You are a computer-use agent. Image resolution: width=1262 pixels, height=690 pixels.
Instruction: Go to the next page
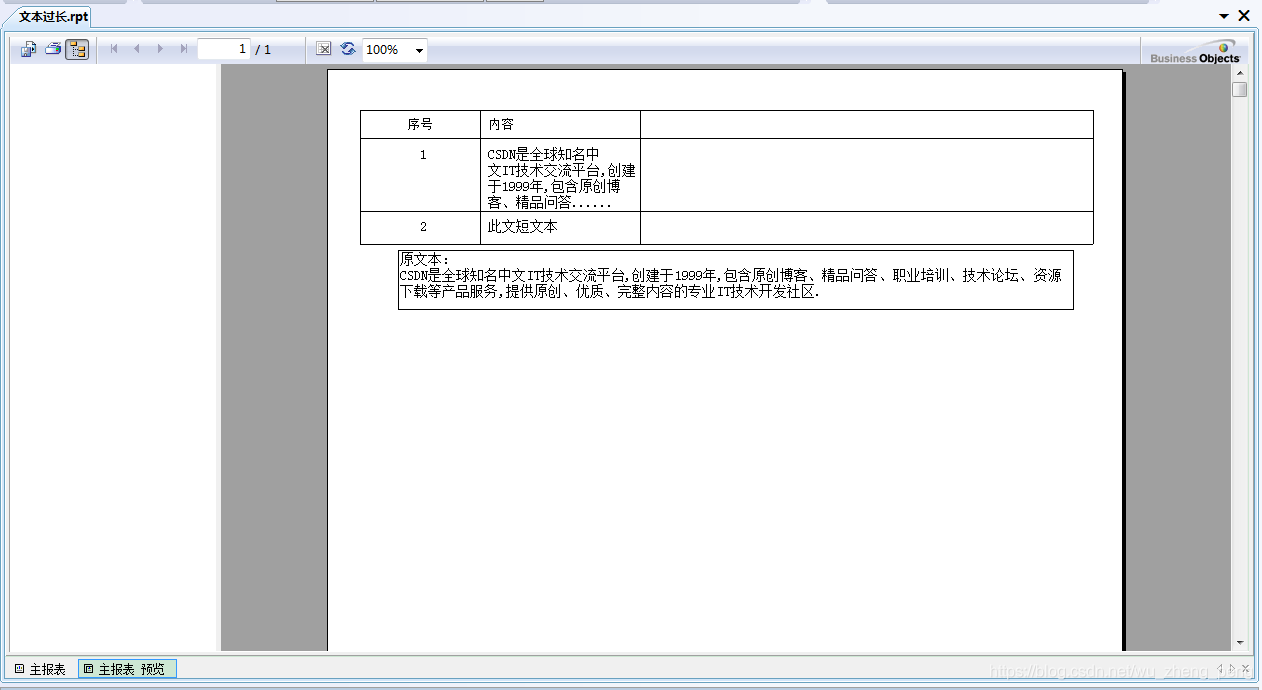point(160,49)
